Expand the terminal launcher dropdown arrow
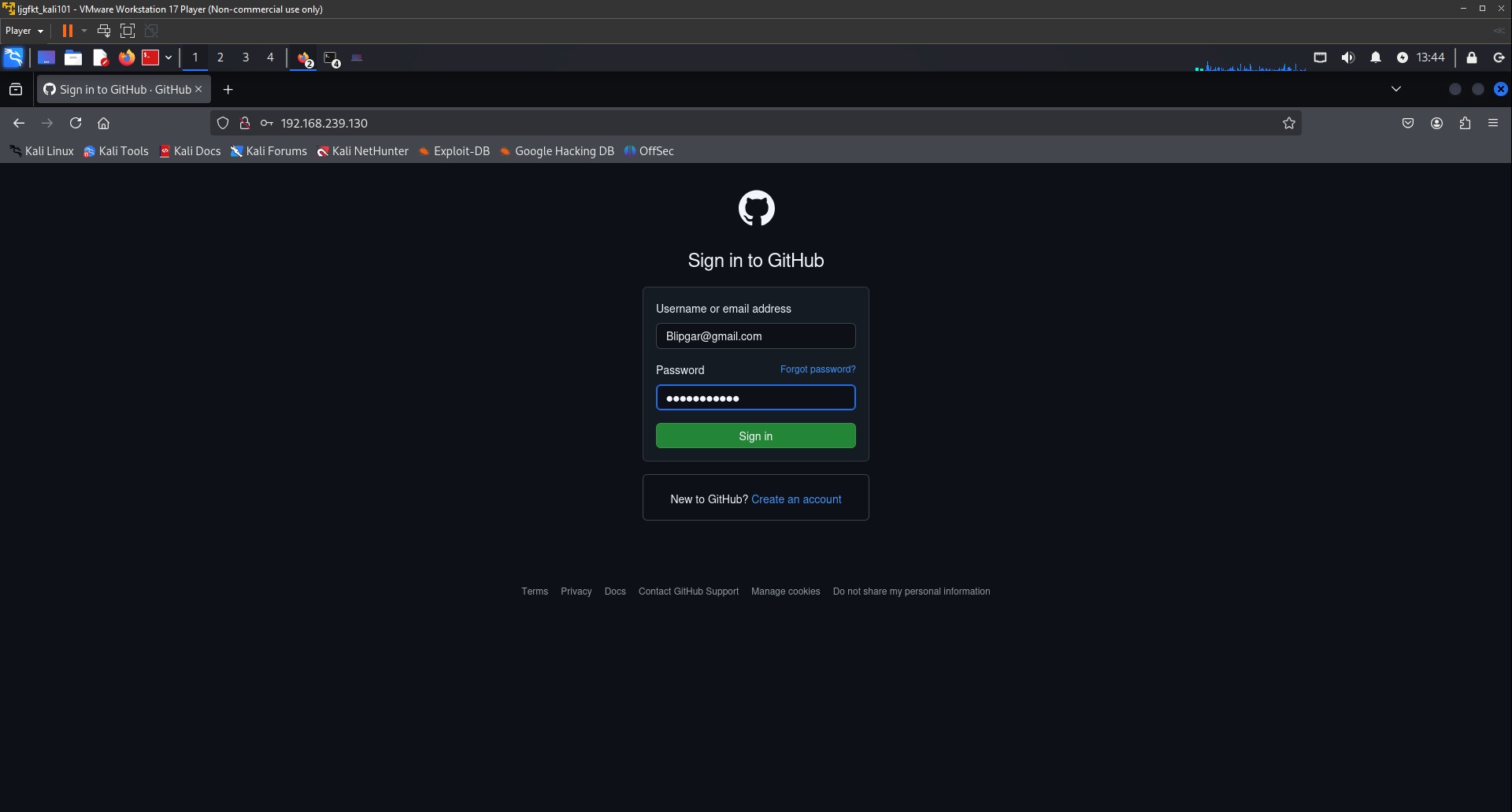 pos(169,57)
